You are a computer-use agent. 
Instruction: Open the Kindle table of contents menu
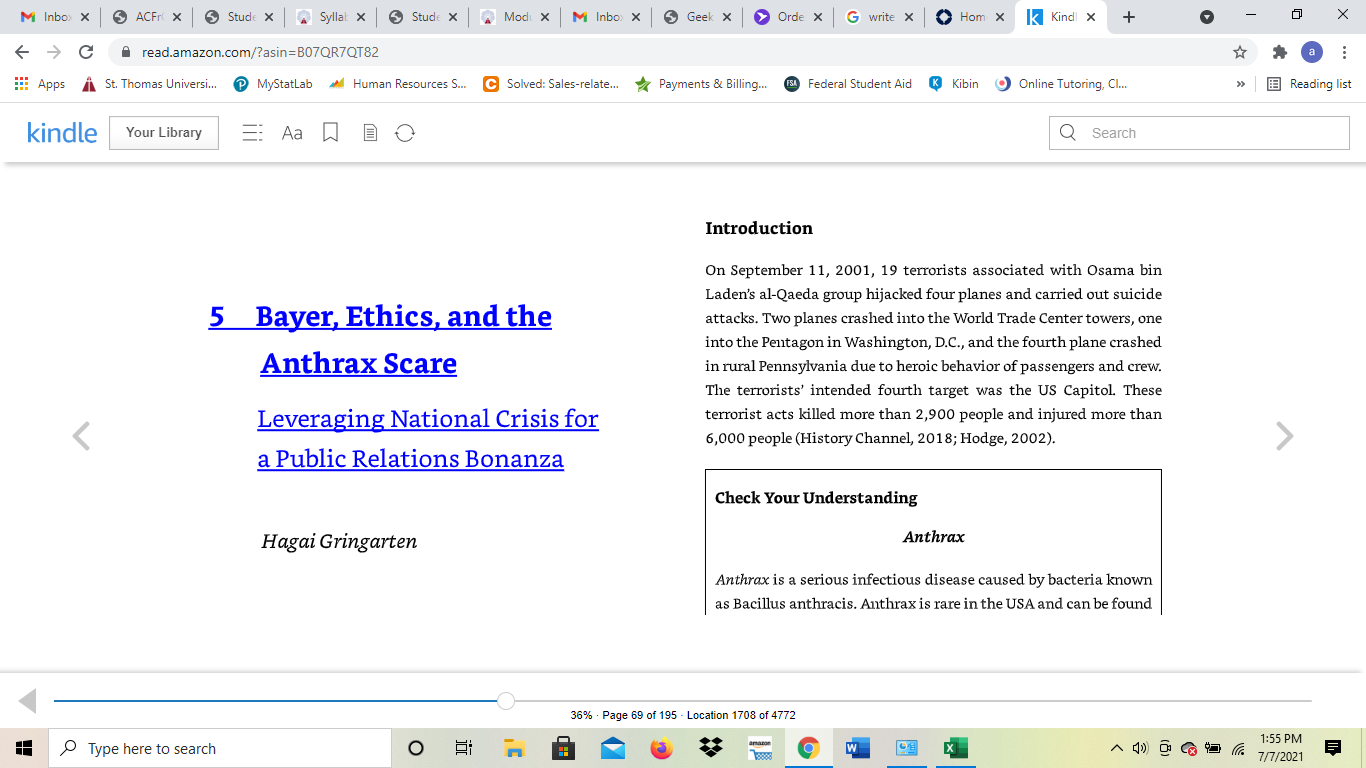click(253, 133)
